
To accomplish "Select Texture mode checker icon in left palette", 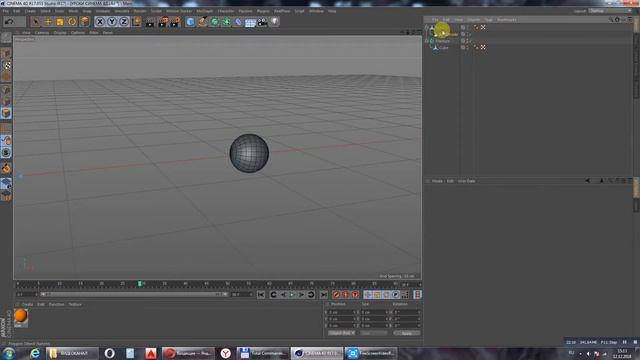I will point(6,65).
